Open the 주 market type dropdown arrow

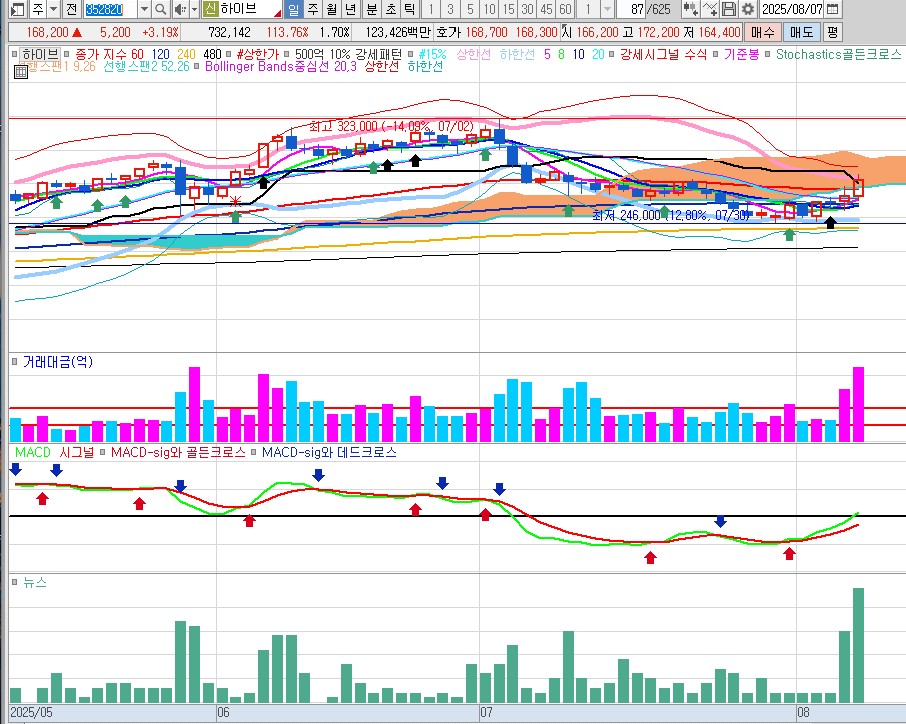(x=54, y=9)
